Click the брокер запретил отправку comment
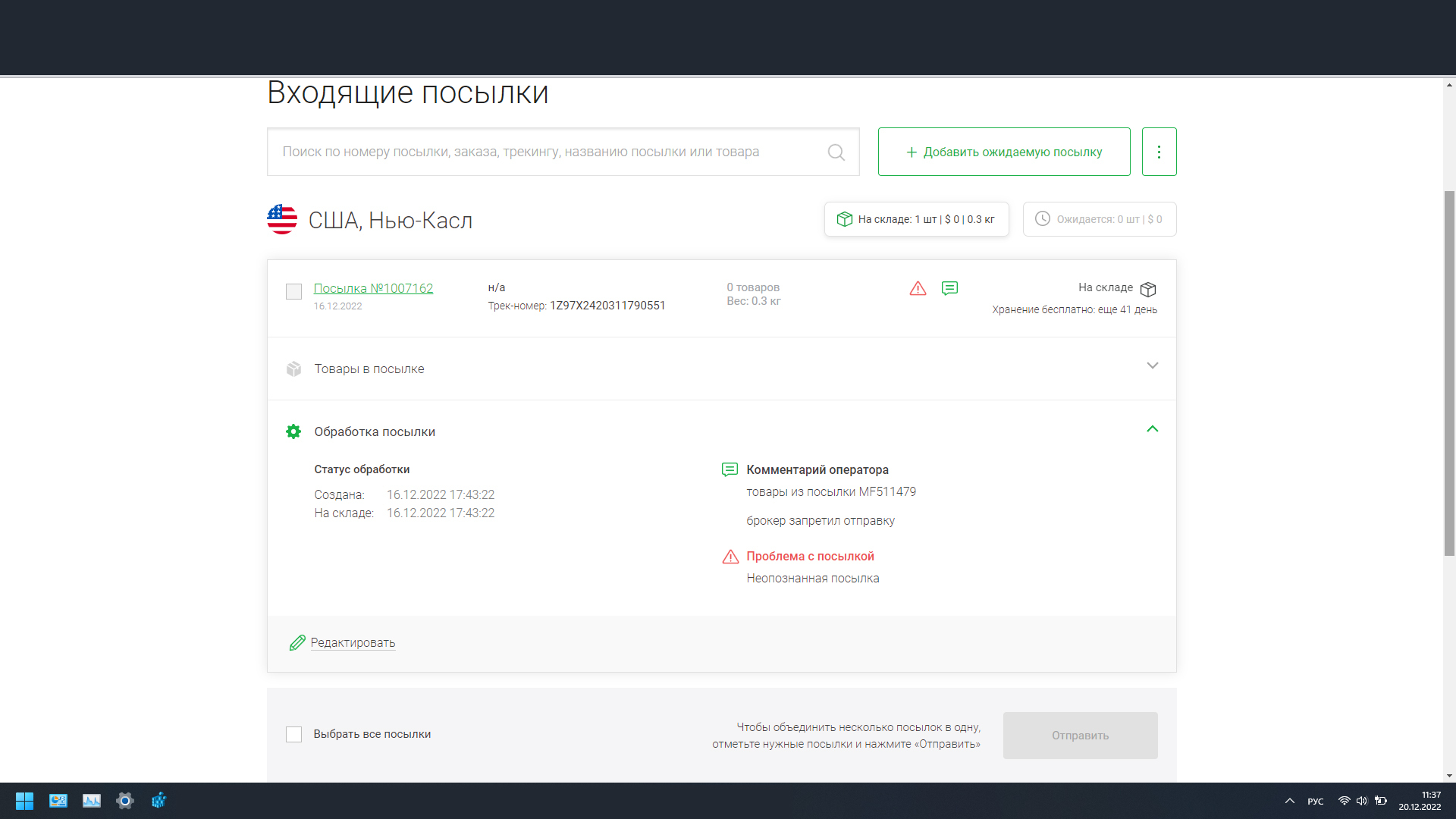Image resolution: width=1456 pixels, height=819 pixels. pos(821,521)
